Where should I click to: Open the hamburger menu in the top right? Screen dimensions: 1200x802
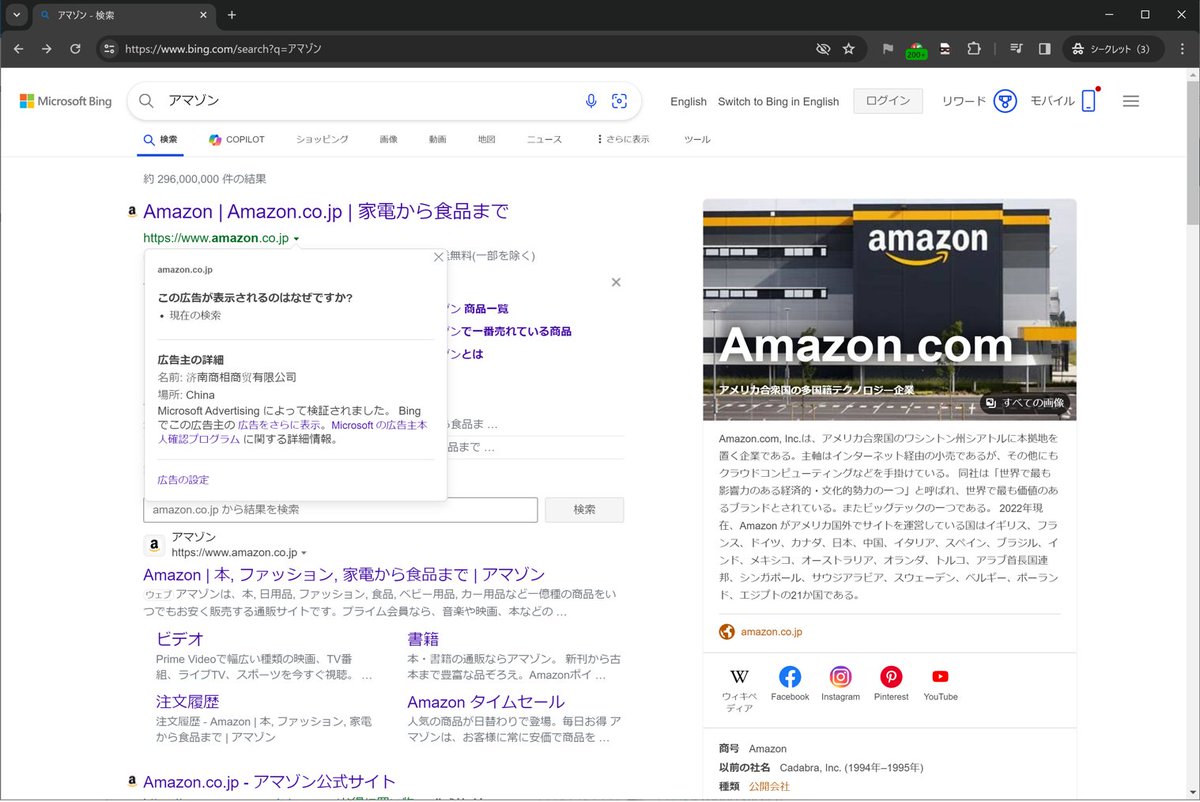coord(1131,100)
